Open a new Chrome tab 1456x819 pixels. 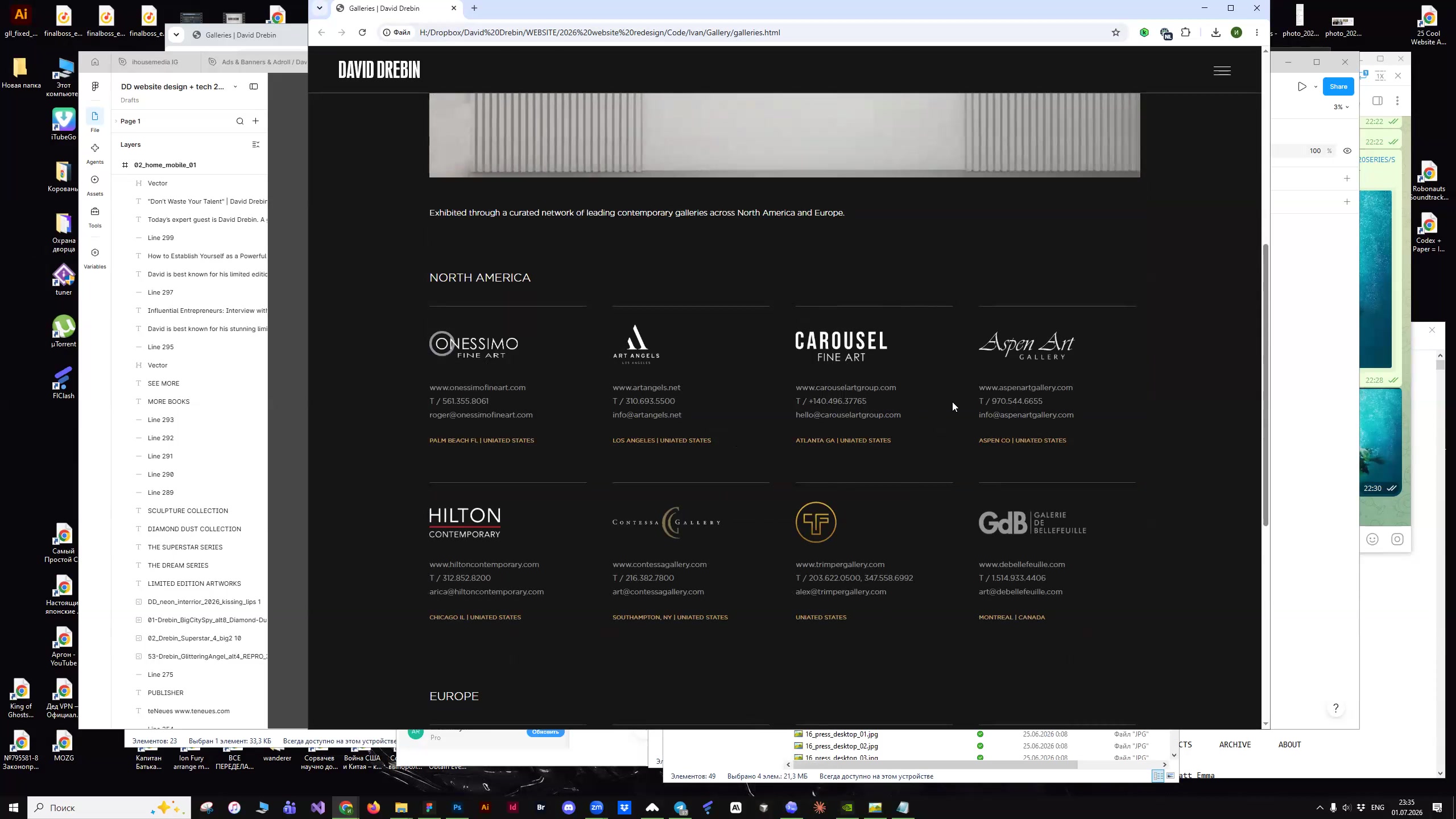474,8
